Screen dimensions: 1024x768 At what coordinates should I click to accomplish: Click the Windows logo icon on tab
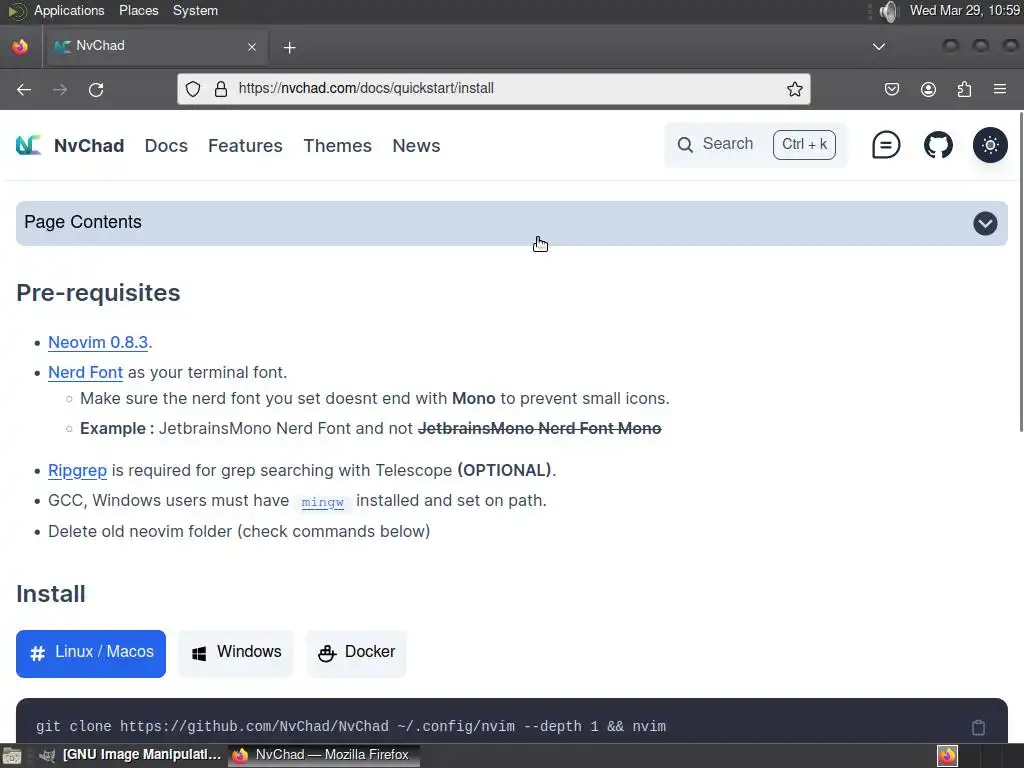click(199, 653)
